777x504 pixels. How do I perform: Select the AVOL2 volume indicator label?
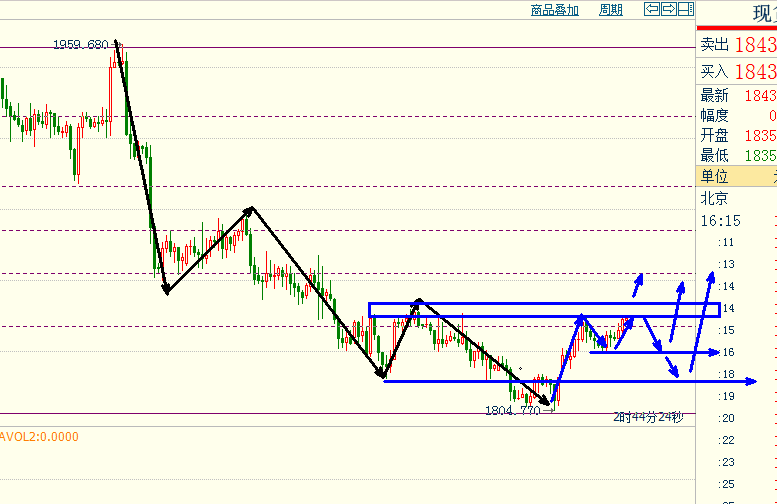(x=39, y=437)
